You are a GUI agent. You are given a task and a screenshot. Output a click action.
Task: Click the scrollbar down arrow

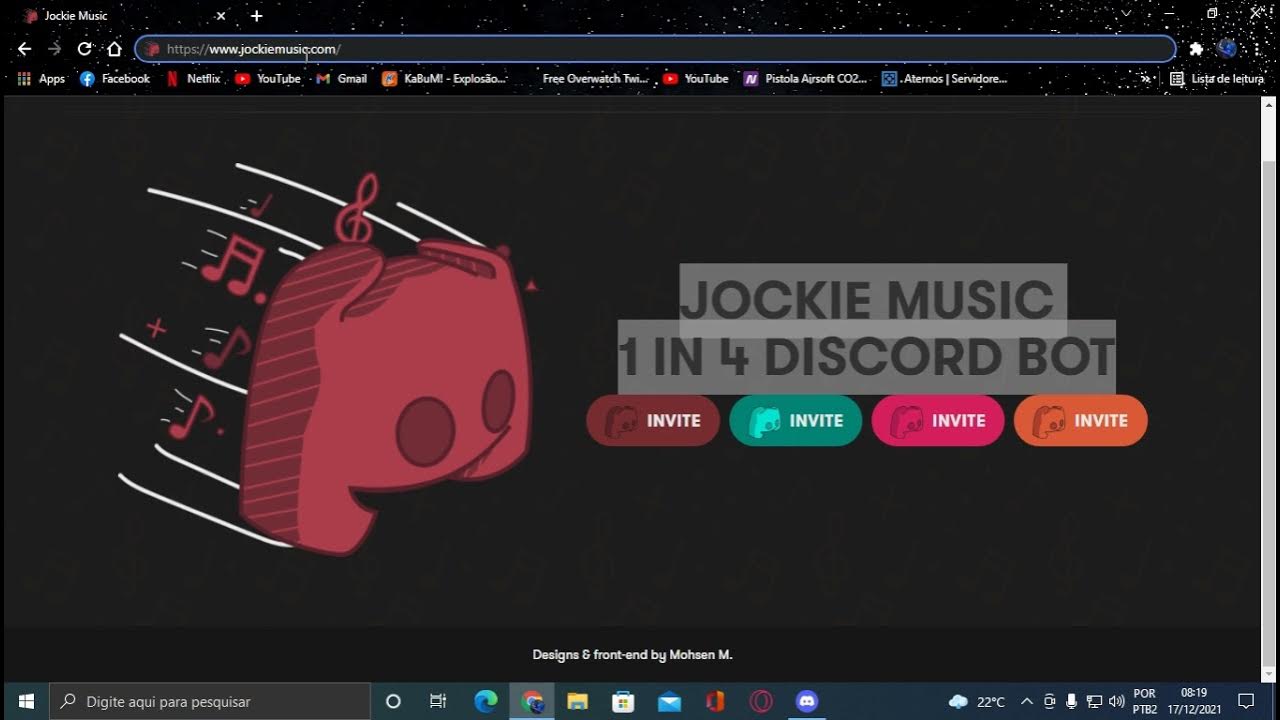(1269, 675)
